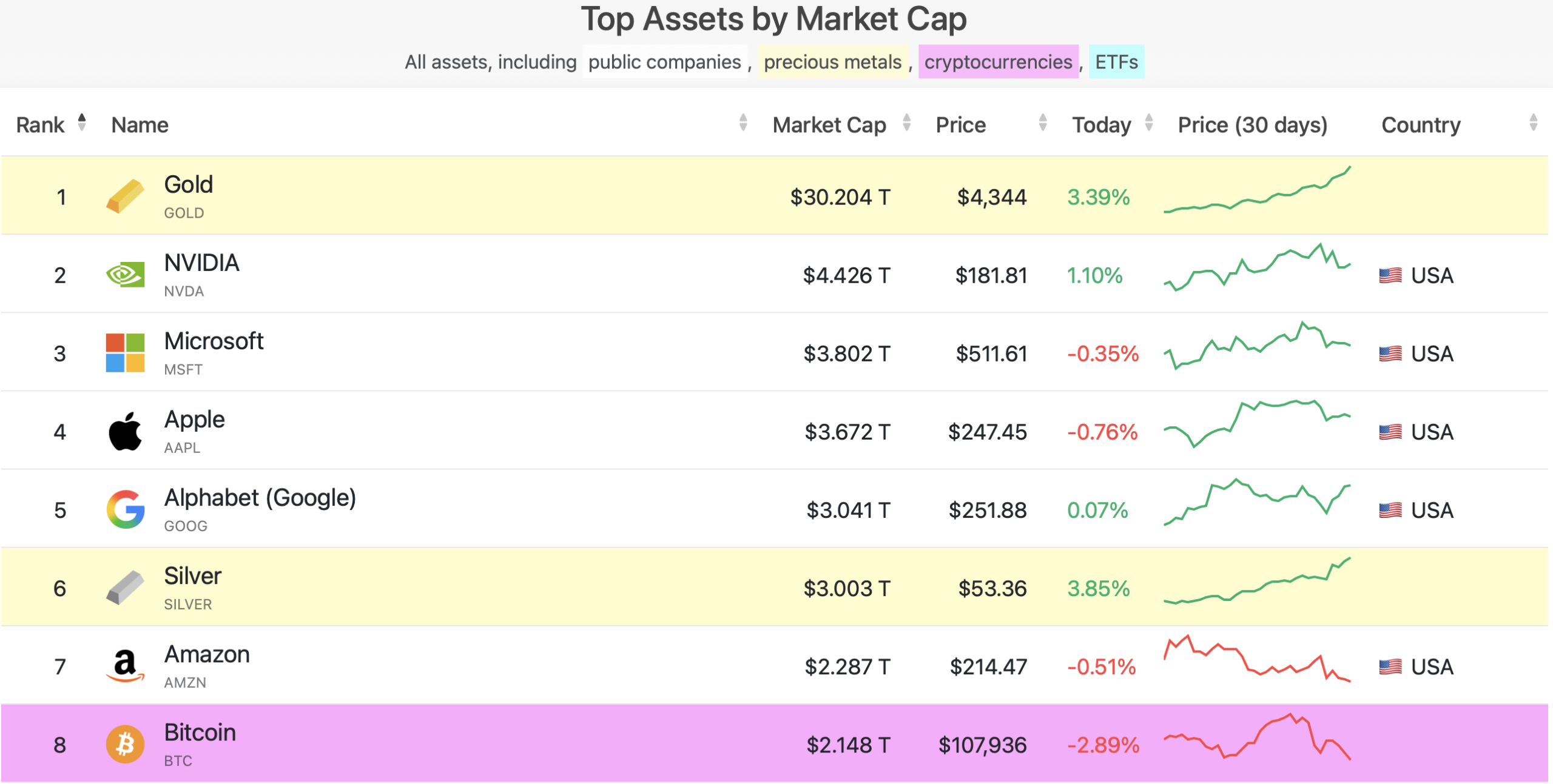Click the Apple logo icon
The image size is (1553, 784).
pos(125,431)
